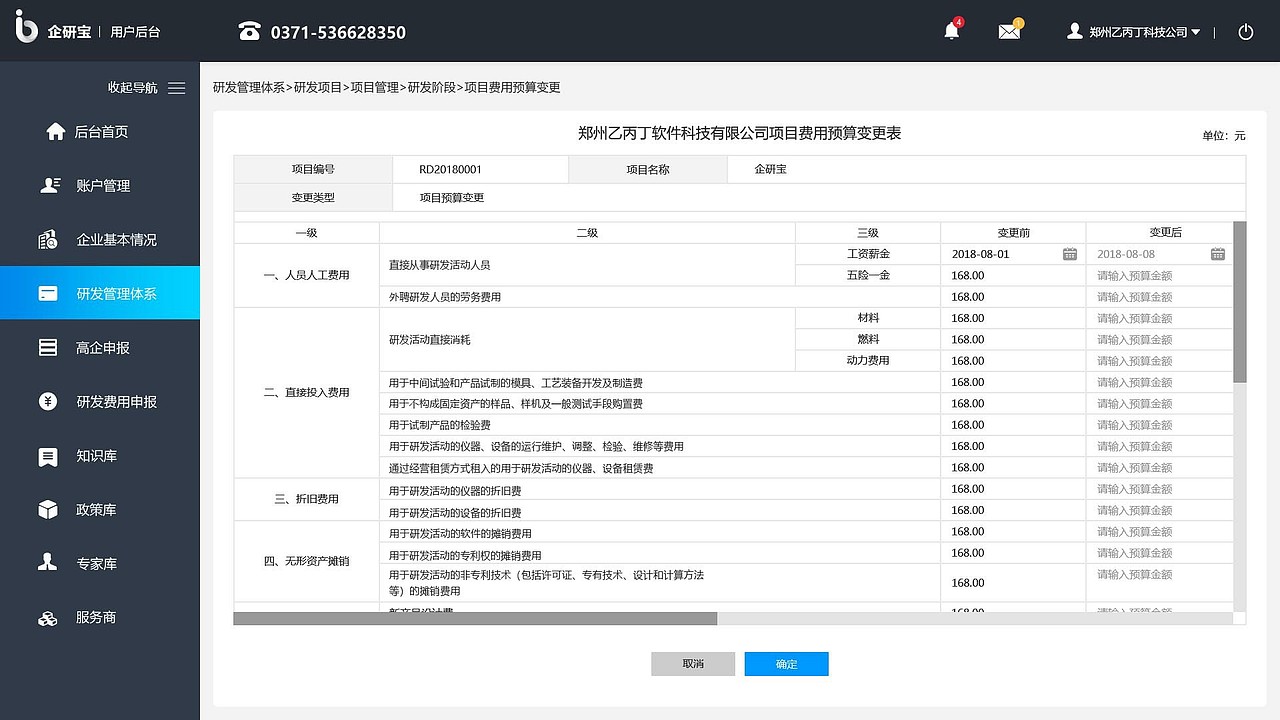The height and width of the screenshot is (720, 1280).
Task: Click the 确定 confirm button
Action: 786,663
